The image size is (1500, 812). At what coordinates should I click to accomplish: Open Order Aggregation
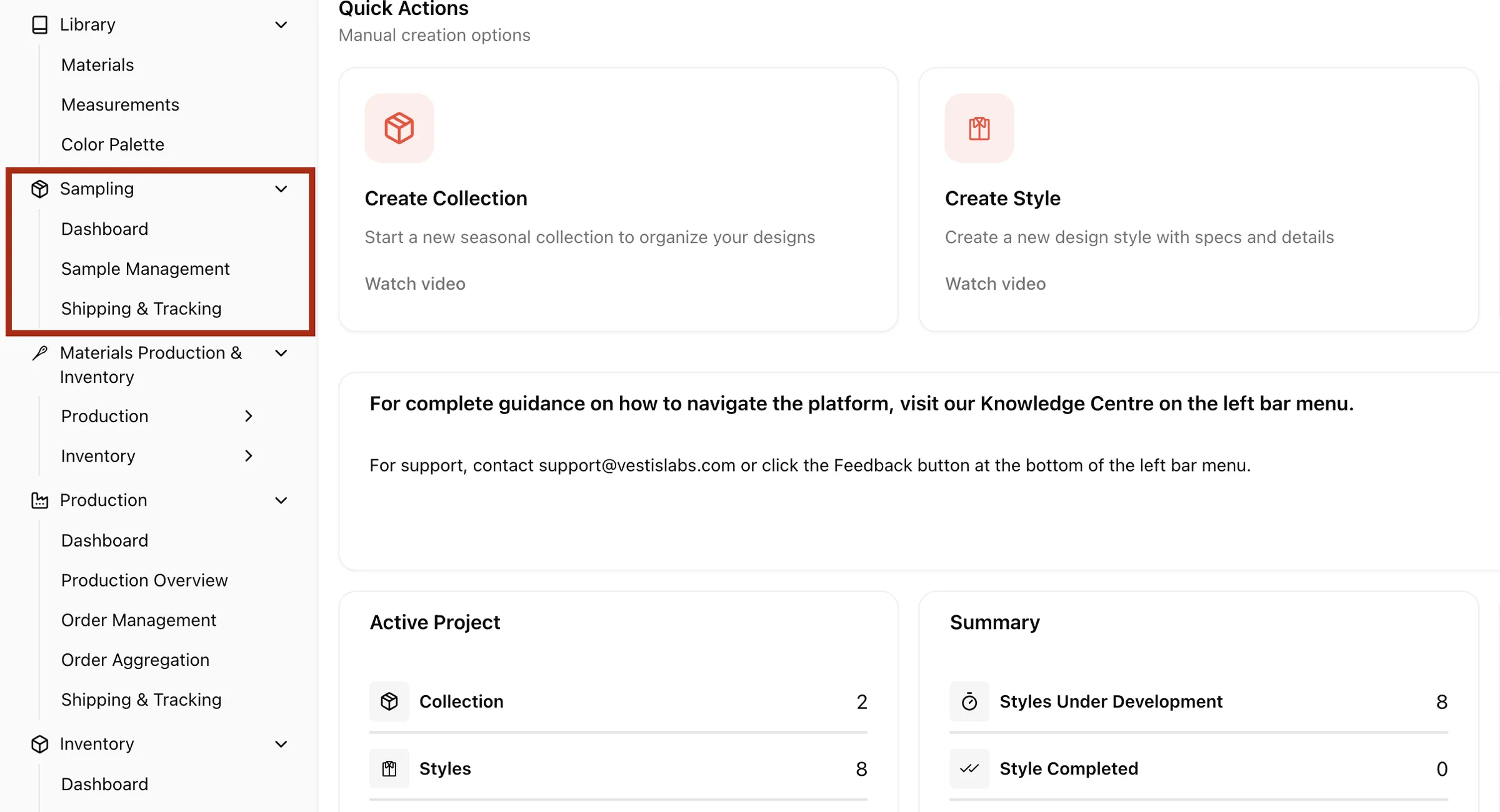pos(135,660)
